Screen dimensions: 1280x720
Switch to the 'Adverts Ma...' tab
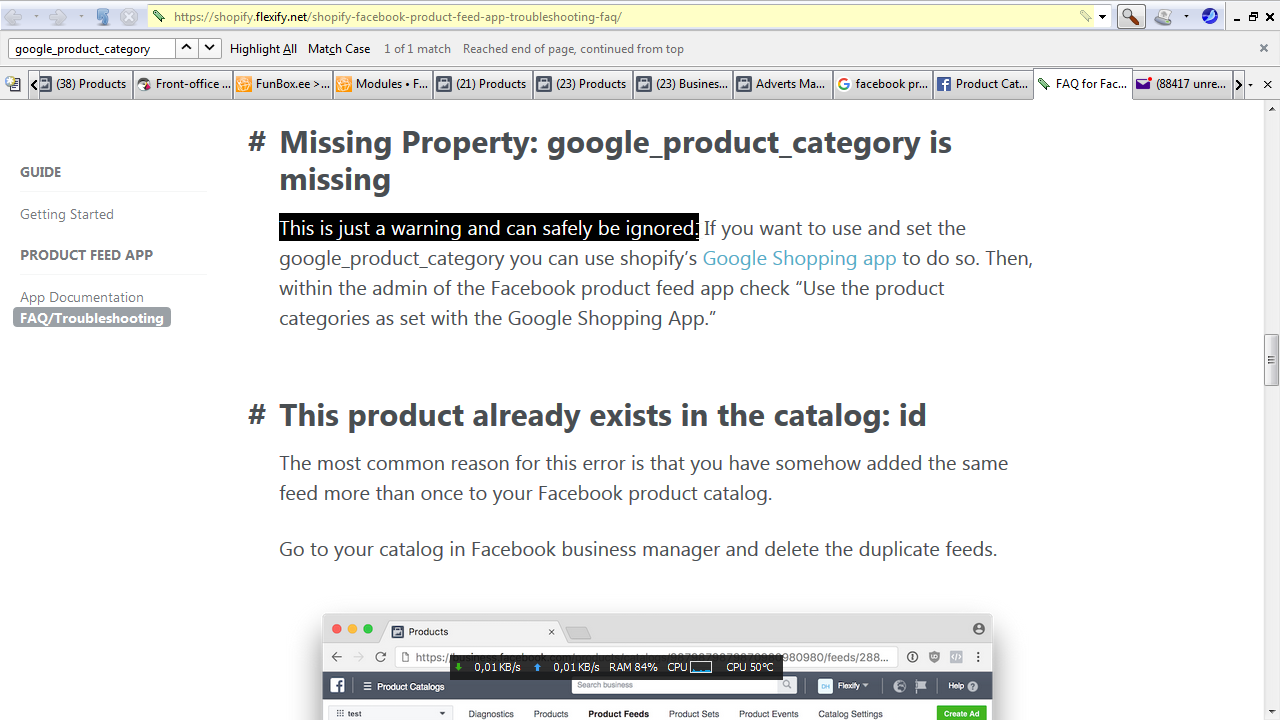pyautogui.click(x=783, y=84)
